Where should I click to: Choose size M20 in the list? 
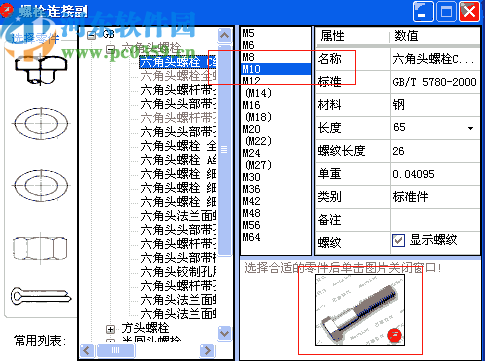[251, 129]
